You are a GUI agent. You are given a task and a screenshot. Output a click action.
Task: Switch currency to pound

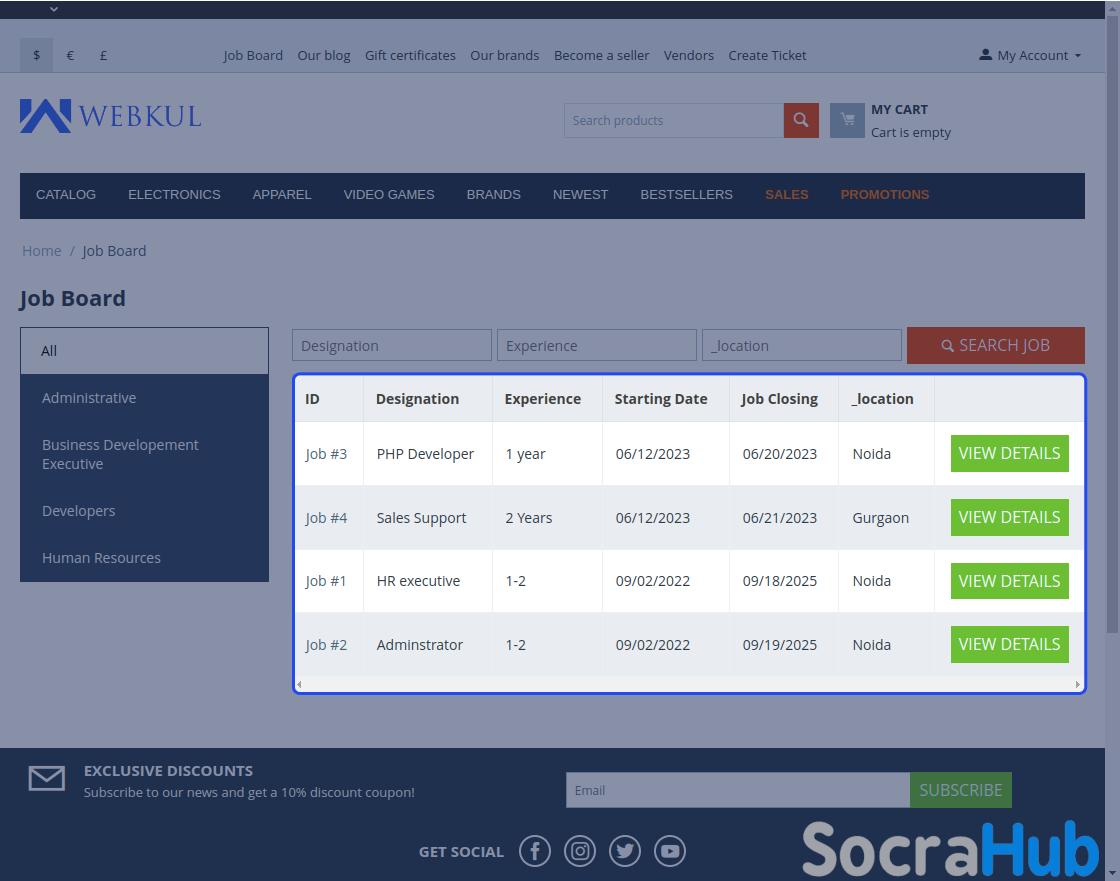coord(103,55)
